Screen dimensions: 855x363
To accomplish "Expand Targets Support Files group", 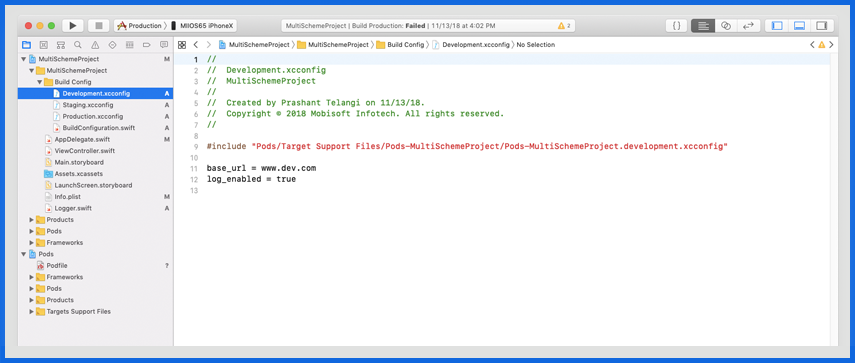I will (x=31, y=311).
